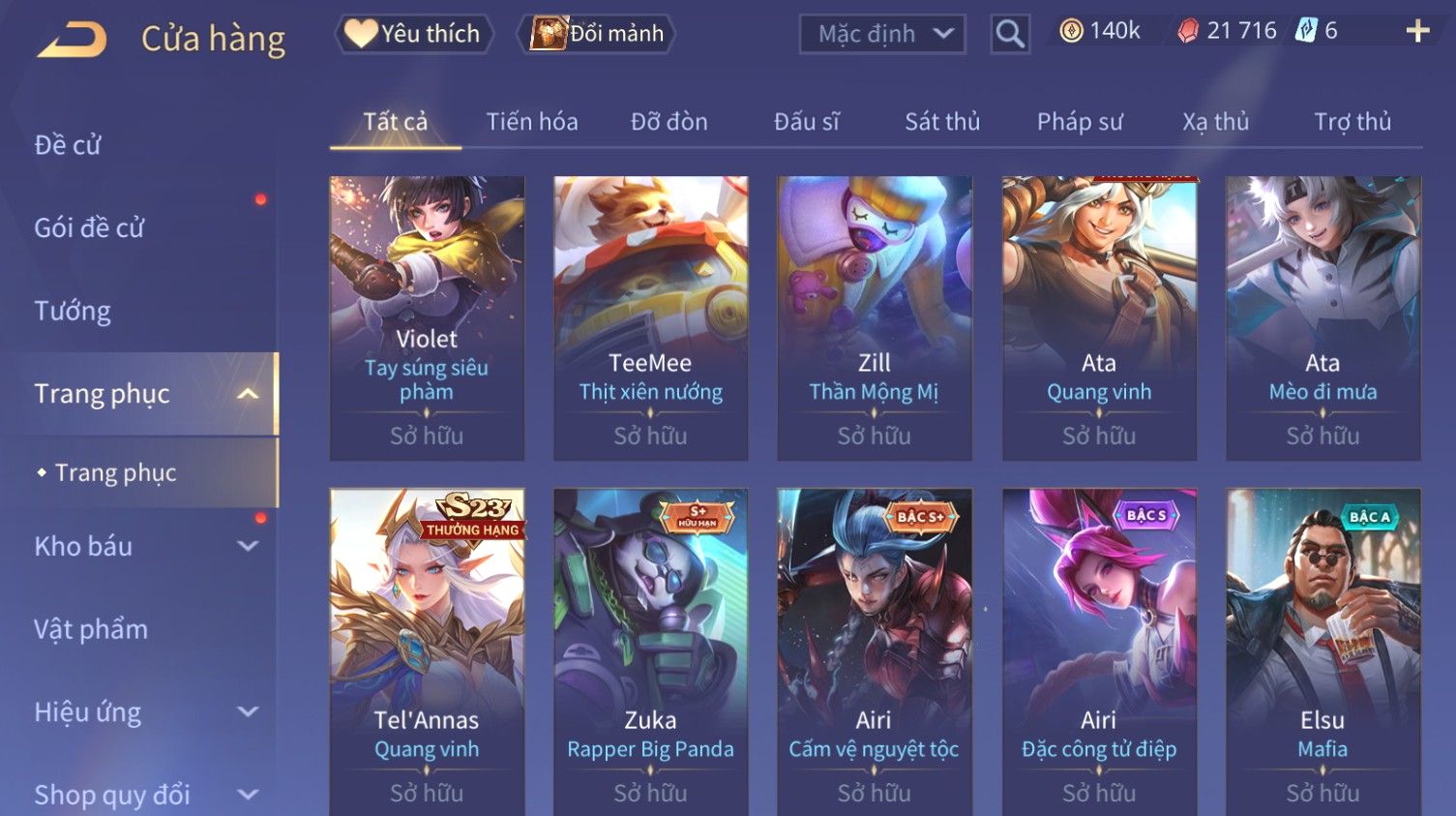Open the Yêu thích heart favorites
Viewport: 1456px width, 816px height.
coord(414,34)
